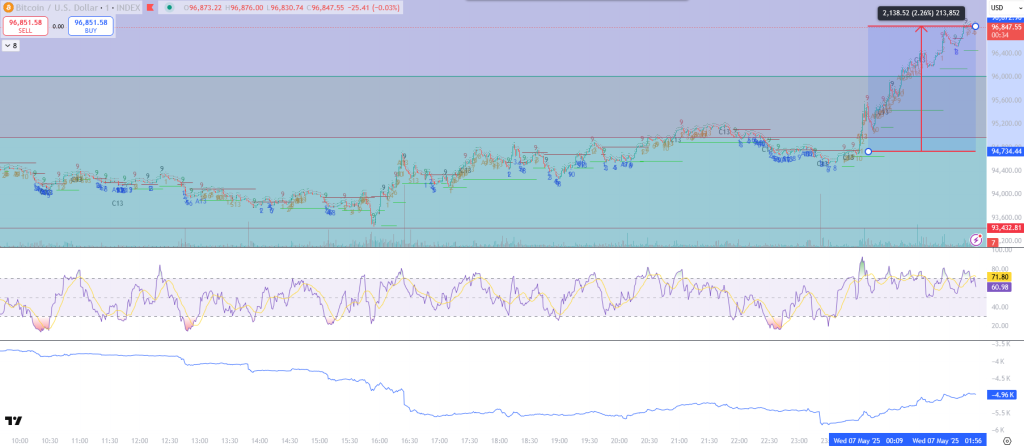Click the 16:00 time axis label
Viewport: 1024px width, 446px height.
click(379, 440)
